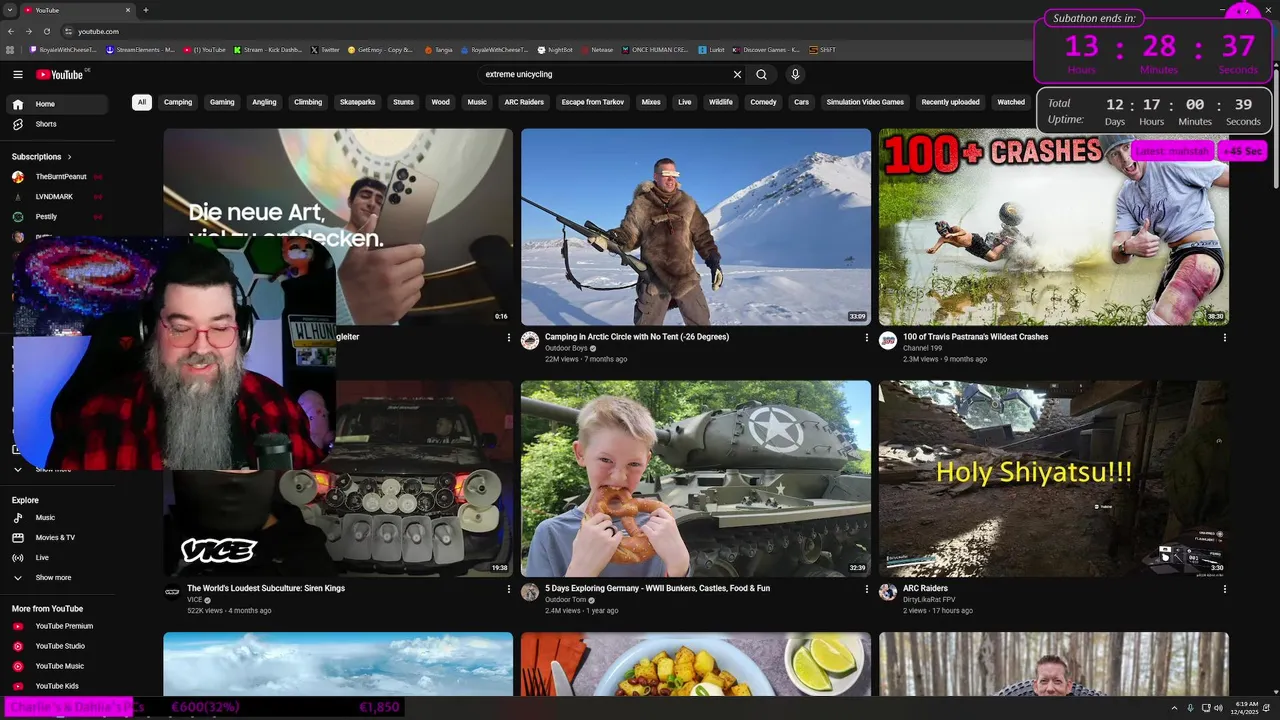Play the boy with pretzel tank thumbnail
This screenshot has height=720, width=1280.
click(x=696, y=478)
